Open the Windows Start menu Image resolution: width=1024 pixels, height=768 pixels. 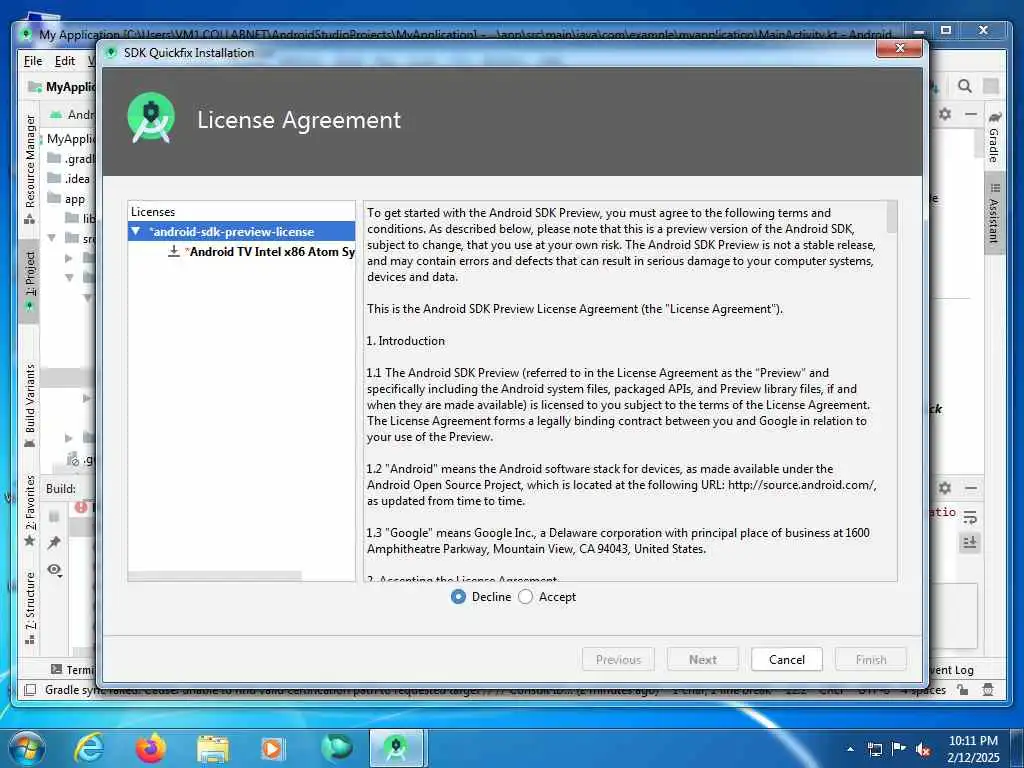(26, 748)
